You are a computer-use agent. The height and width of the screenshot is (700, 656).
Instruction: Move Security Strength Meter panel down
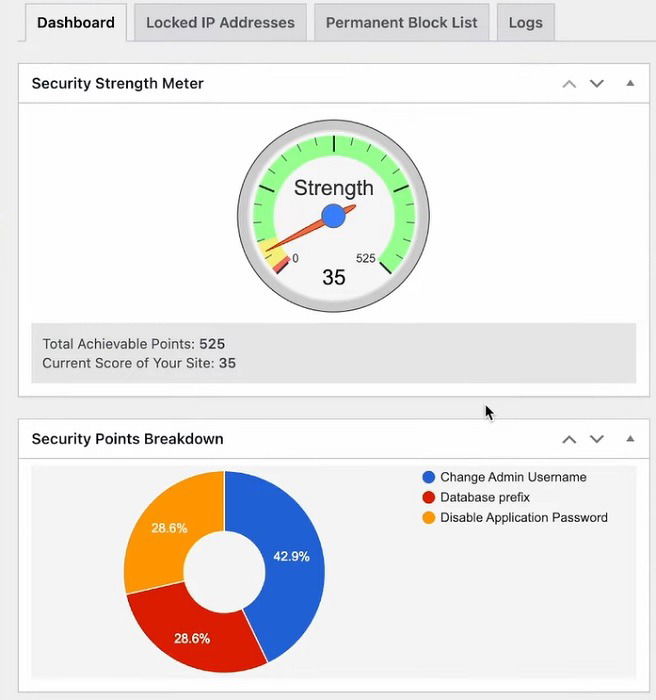597,84
